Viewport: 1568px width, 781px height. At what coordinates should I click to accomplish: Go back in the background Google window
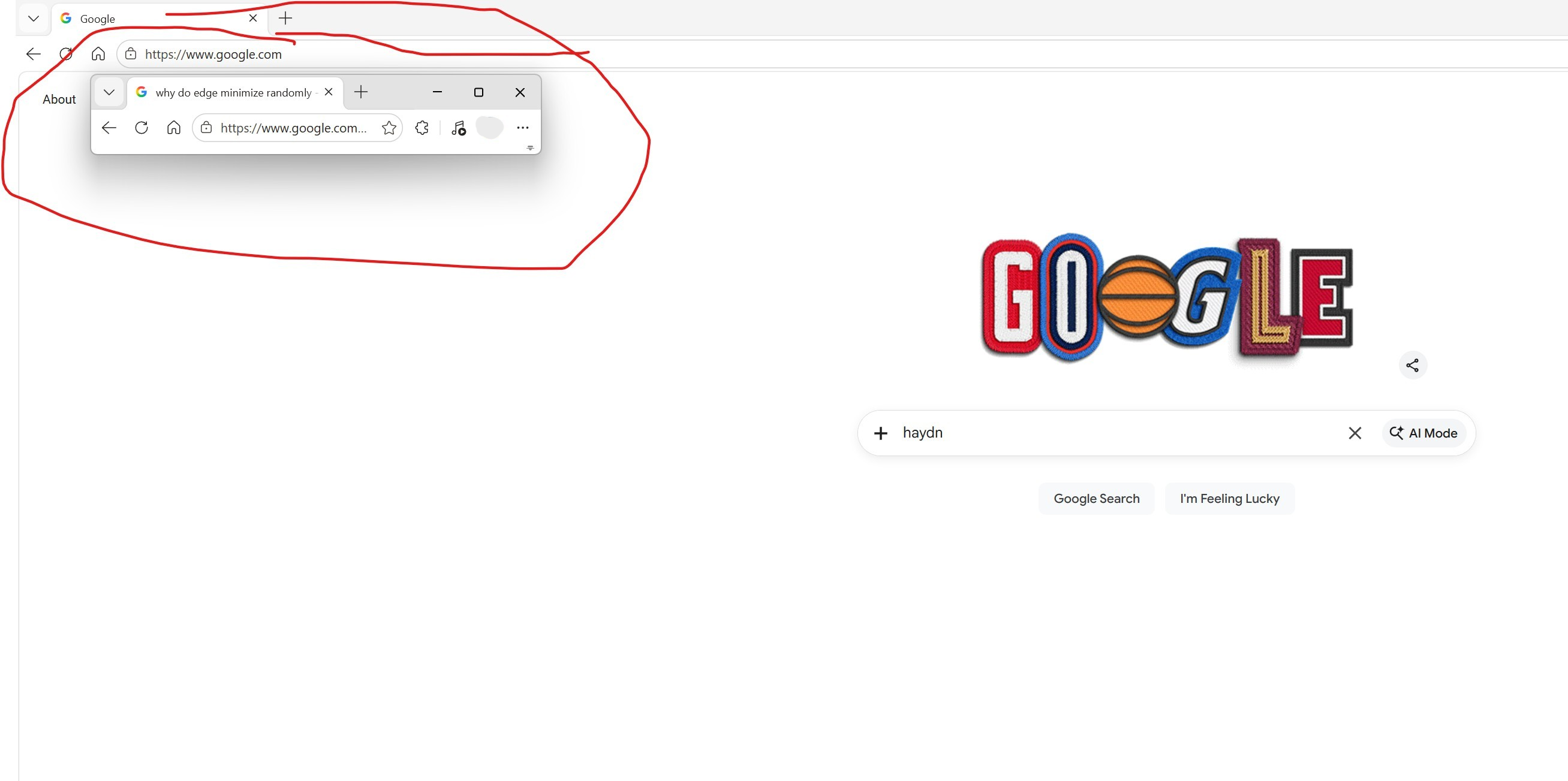(x=34, y=54)
